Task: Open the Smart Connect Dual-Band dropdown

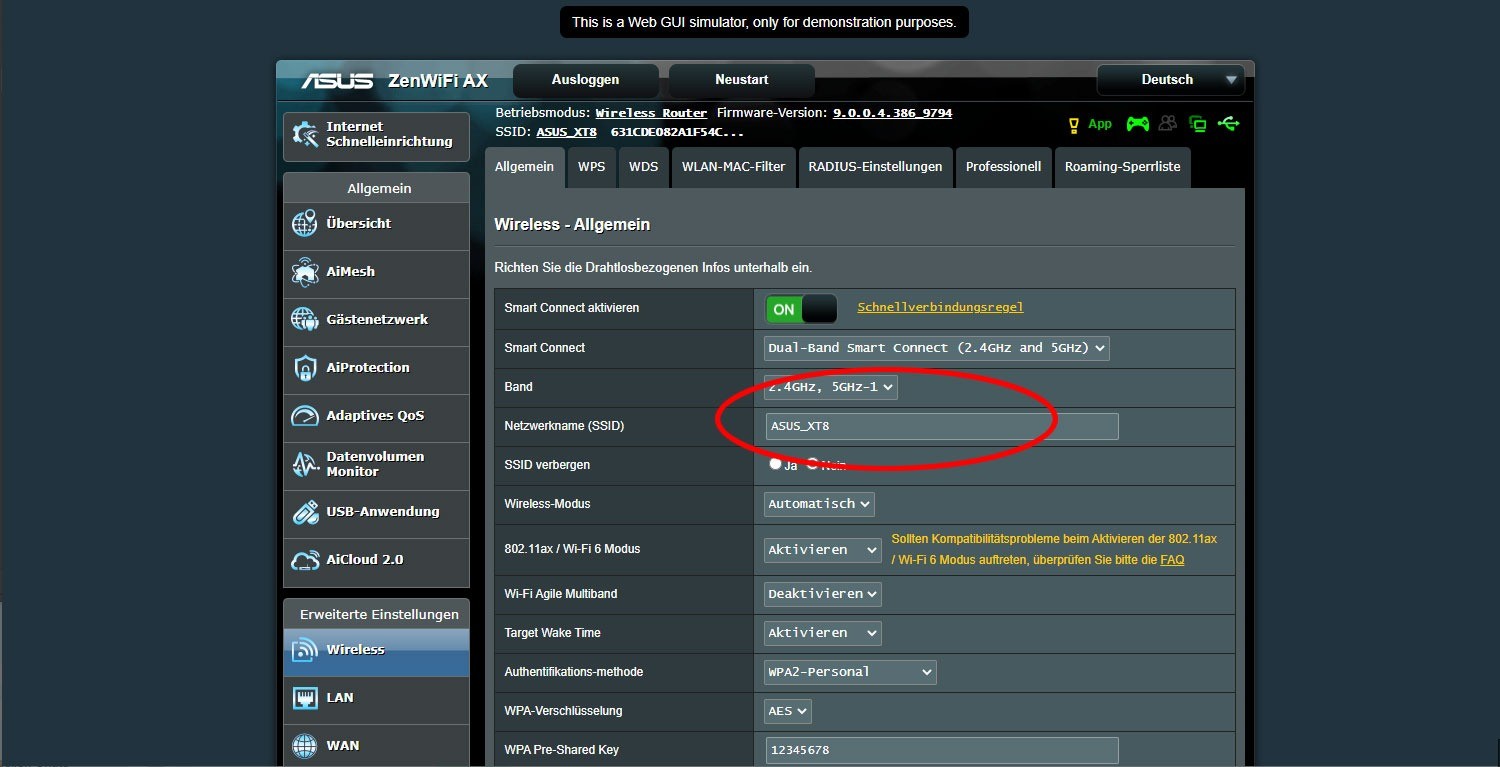Action: point(937,348)
